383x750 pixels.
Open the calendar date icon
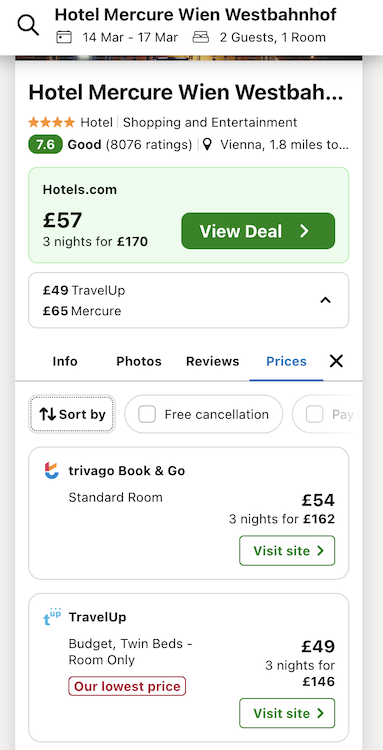(64, 37)
